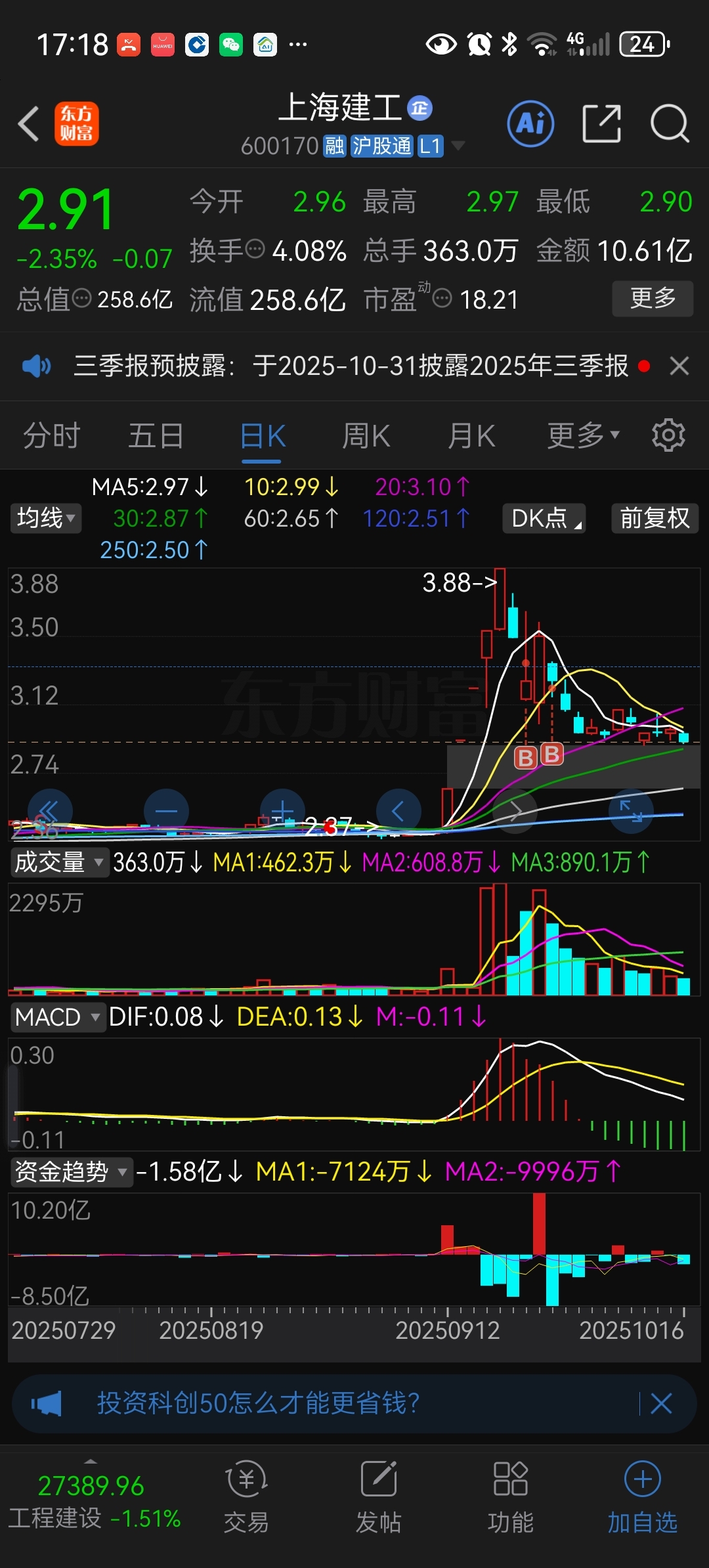The width and height of the screenshot is (709, 1568).
Task: Open the DK点 selector
Action: (544, 518)
